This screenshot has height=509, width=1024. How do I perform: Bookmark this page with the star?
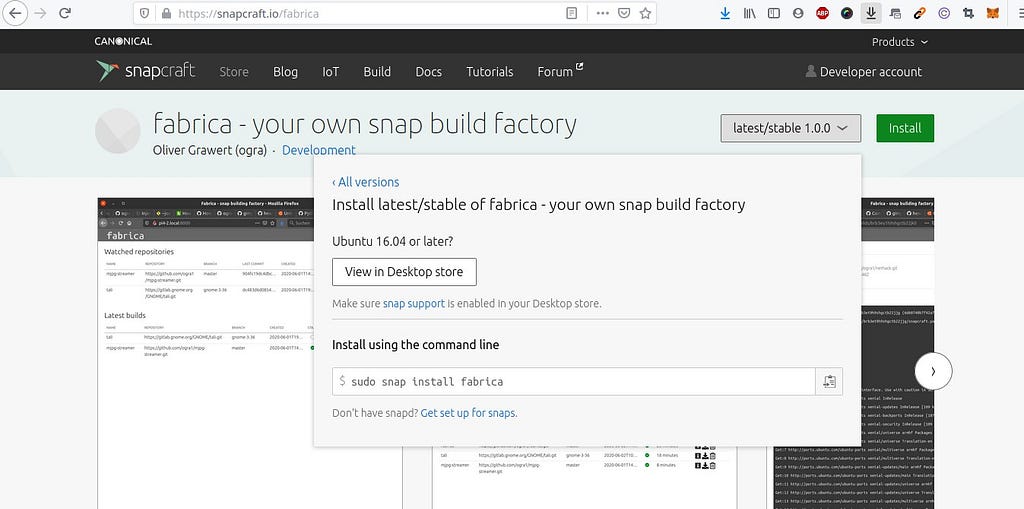(x=645, y=13)
